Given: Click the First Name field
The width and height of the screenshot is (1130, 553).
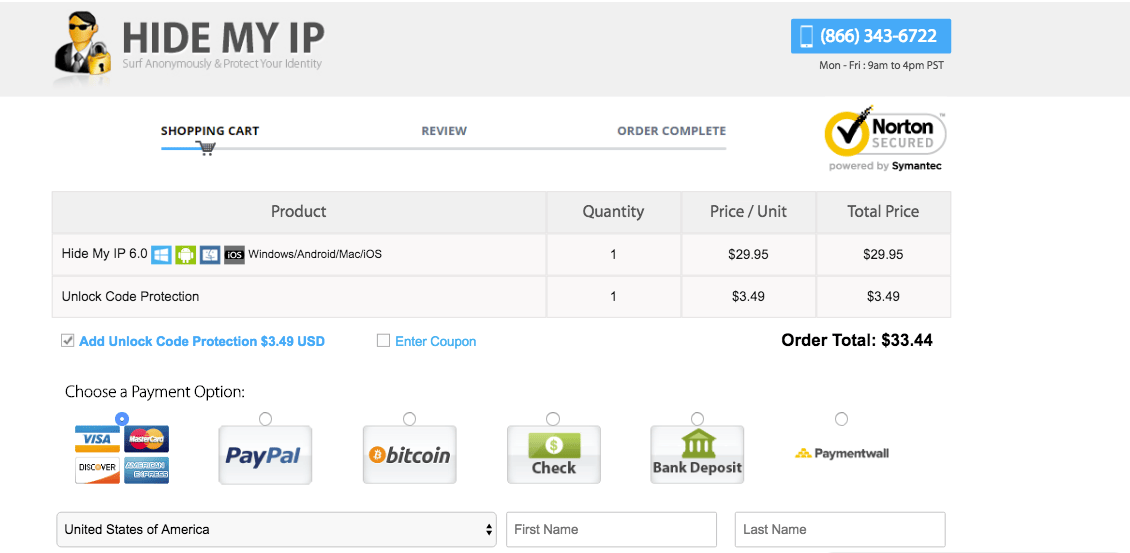Looking at the screenshot, I should pyautogui.click(x=612, y=529).
